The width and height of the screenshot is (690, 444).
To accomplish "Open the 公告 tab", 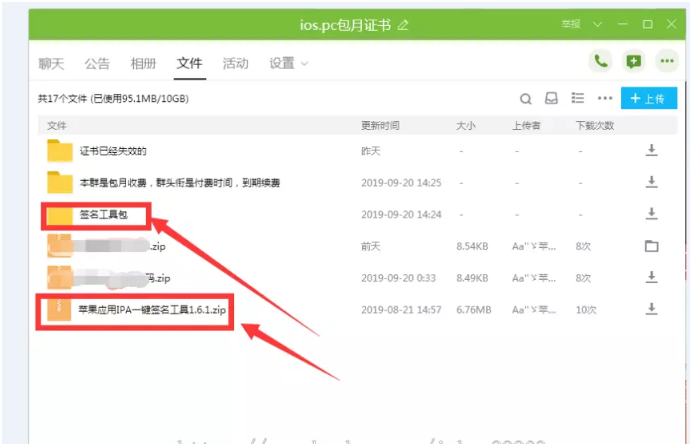I will click(x=97, y=64).
